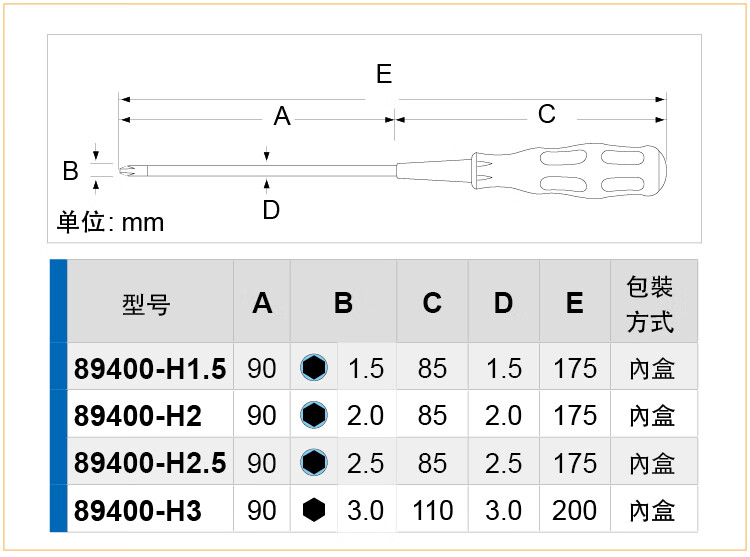This screenshot has width=750, height=557.
Task: Click the dimension label D below the shaft
Action: 271,210
